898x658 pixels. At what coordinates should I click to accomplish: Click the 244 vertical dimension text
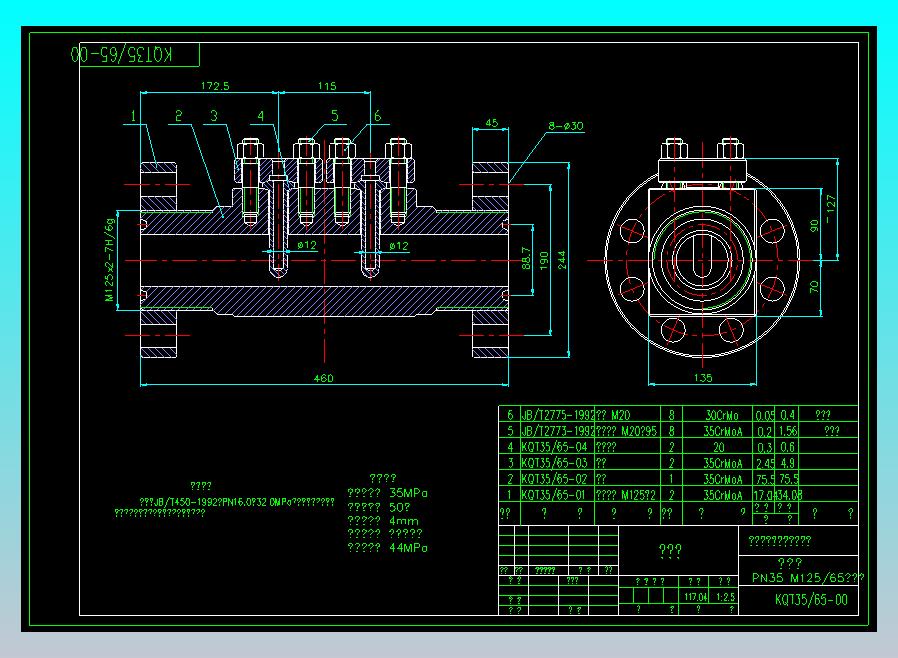tap(562, 258)
